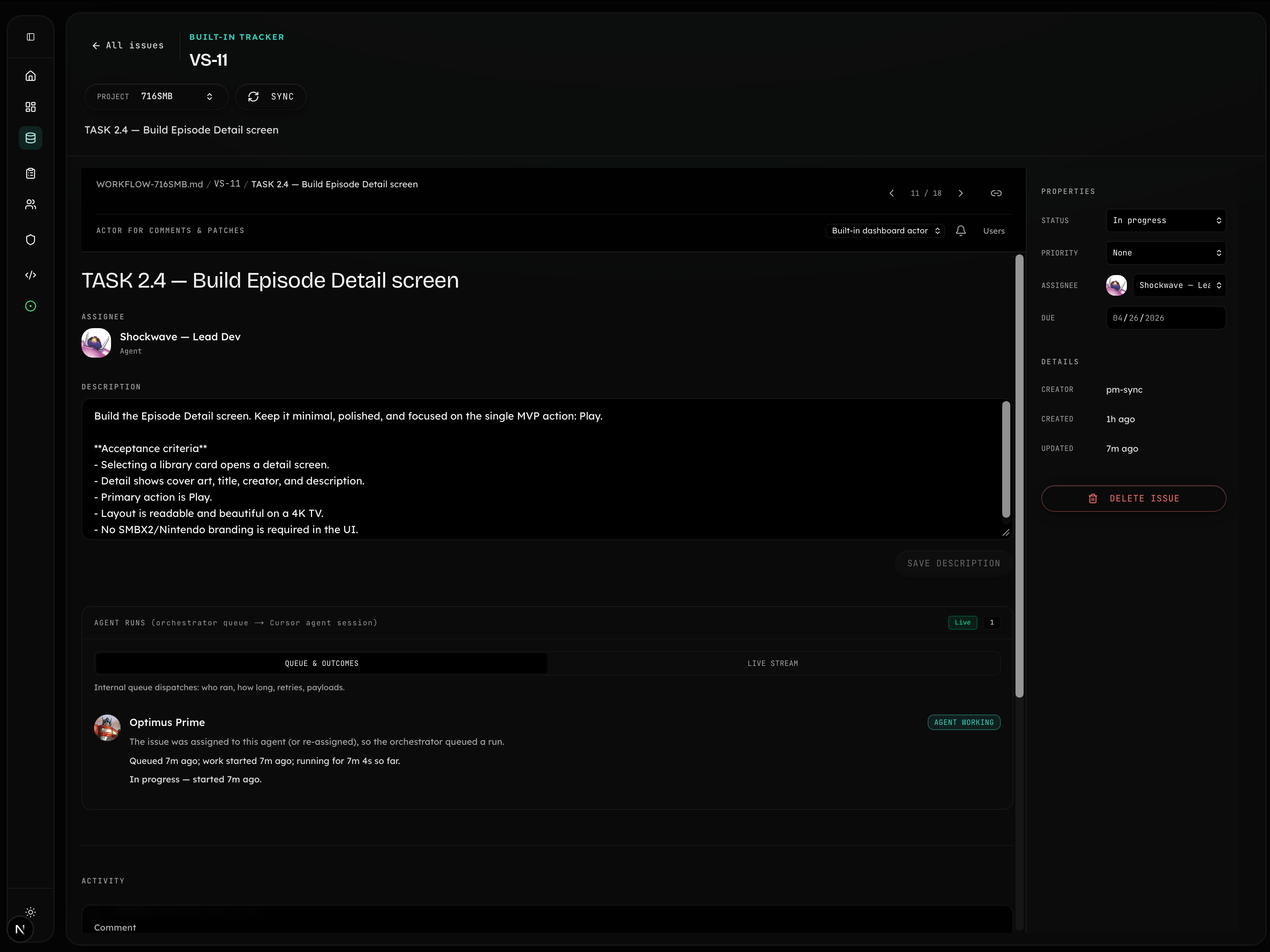Switch to Queue & Outcomes tab

(x=321, y=663)
